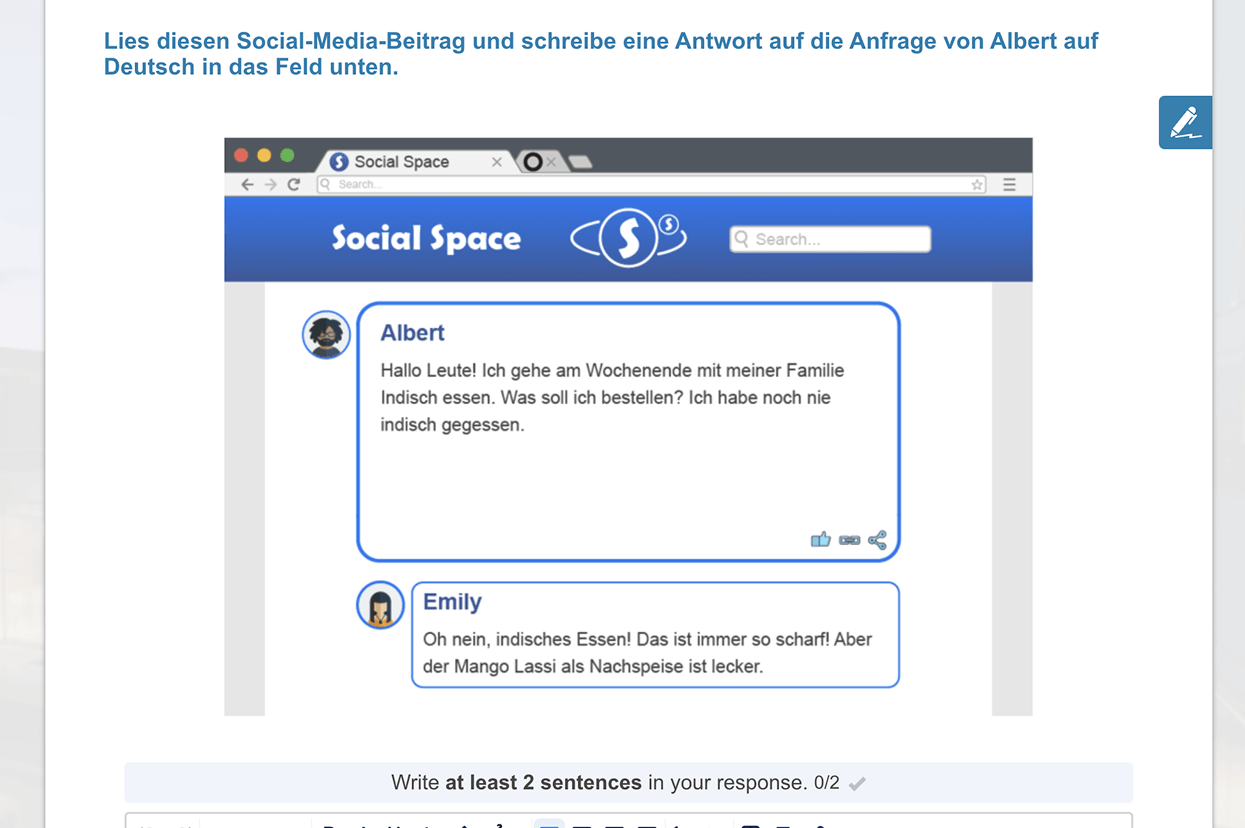1245x828 pixels.
Task: Open the browser hamburger menu
Action: (1009, 184)
